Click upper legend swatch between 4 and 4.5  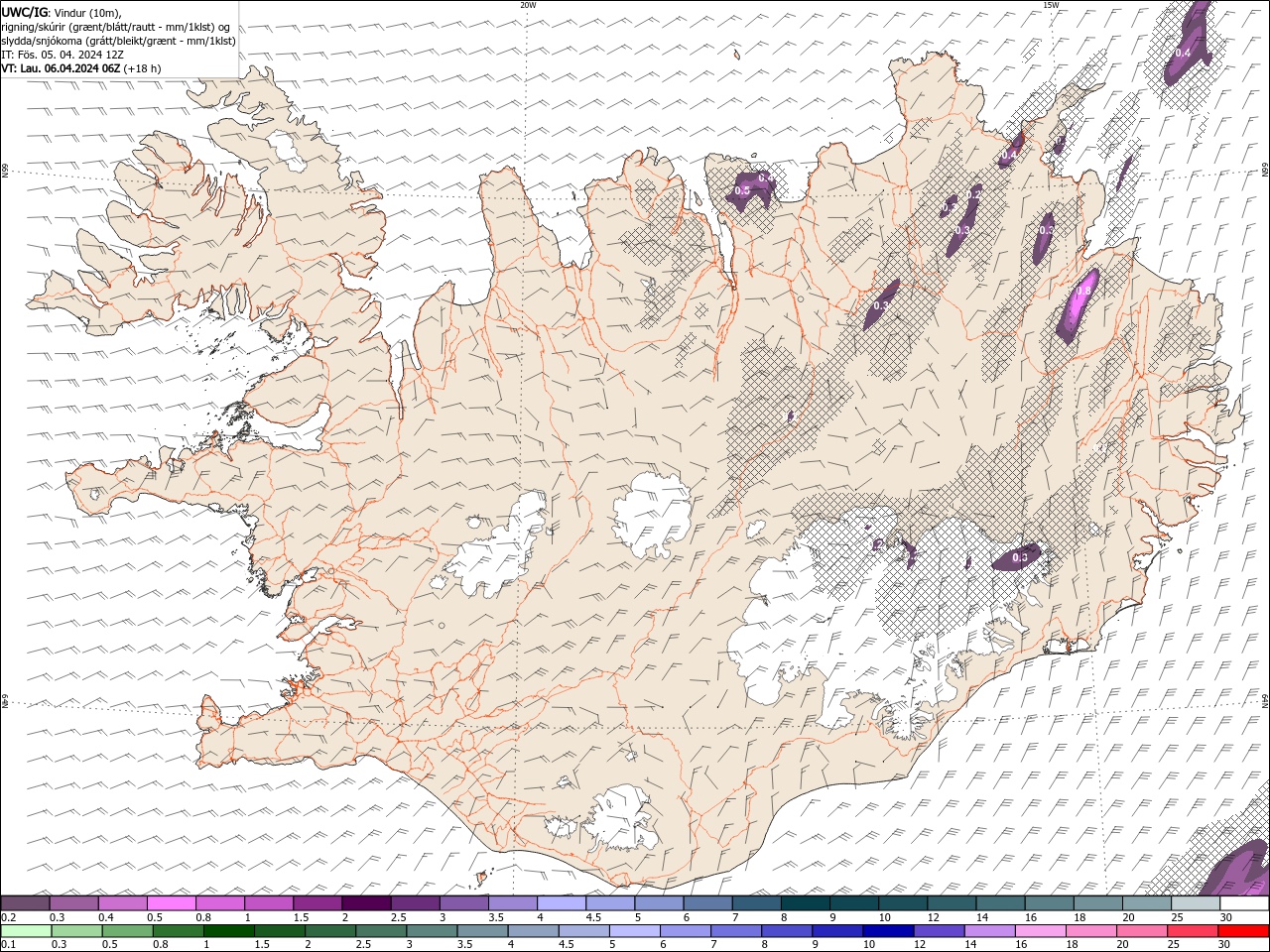(x=561, y=902)
